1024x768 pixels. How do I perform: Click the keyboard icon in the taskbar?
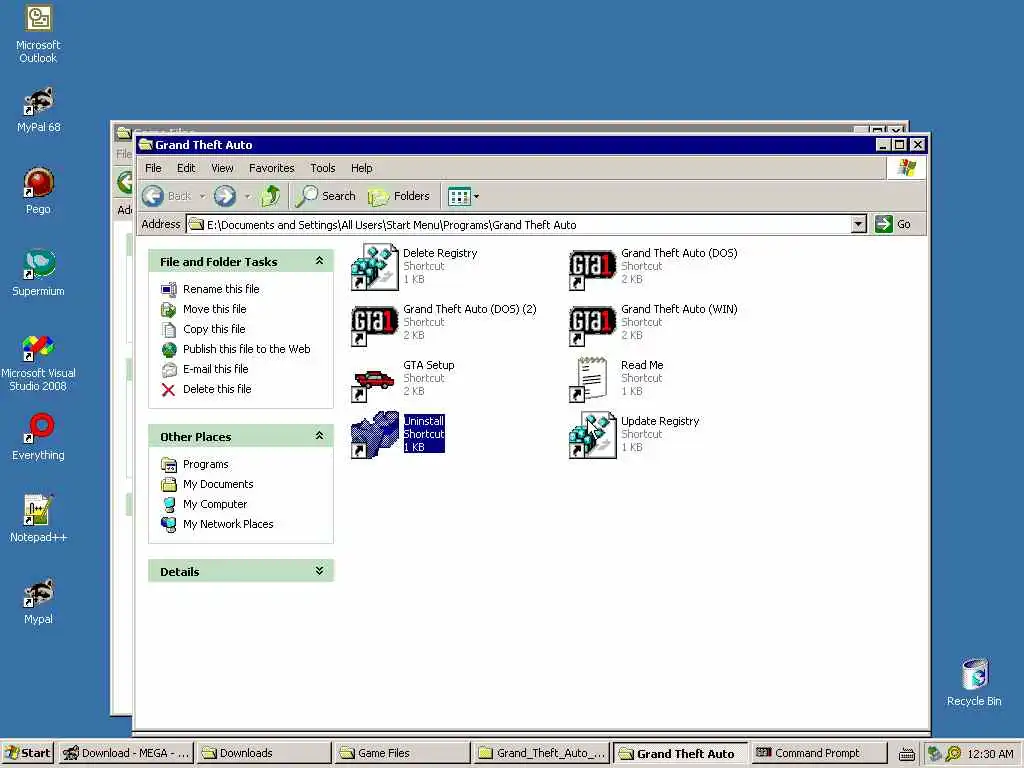(906, 754)
